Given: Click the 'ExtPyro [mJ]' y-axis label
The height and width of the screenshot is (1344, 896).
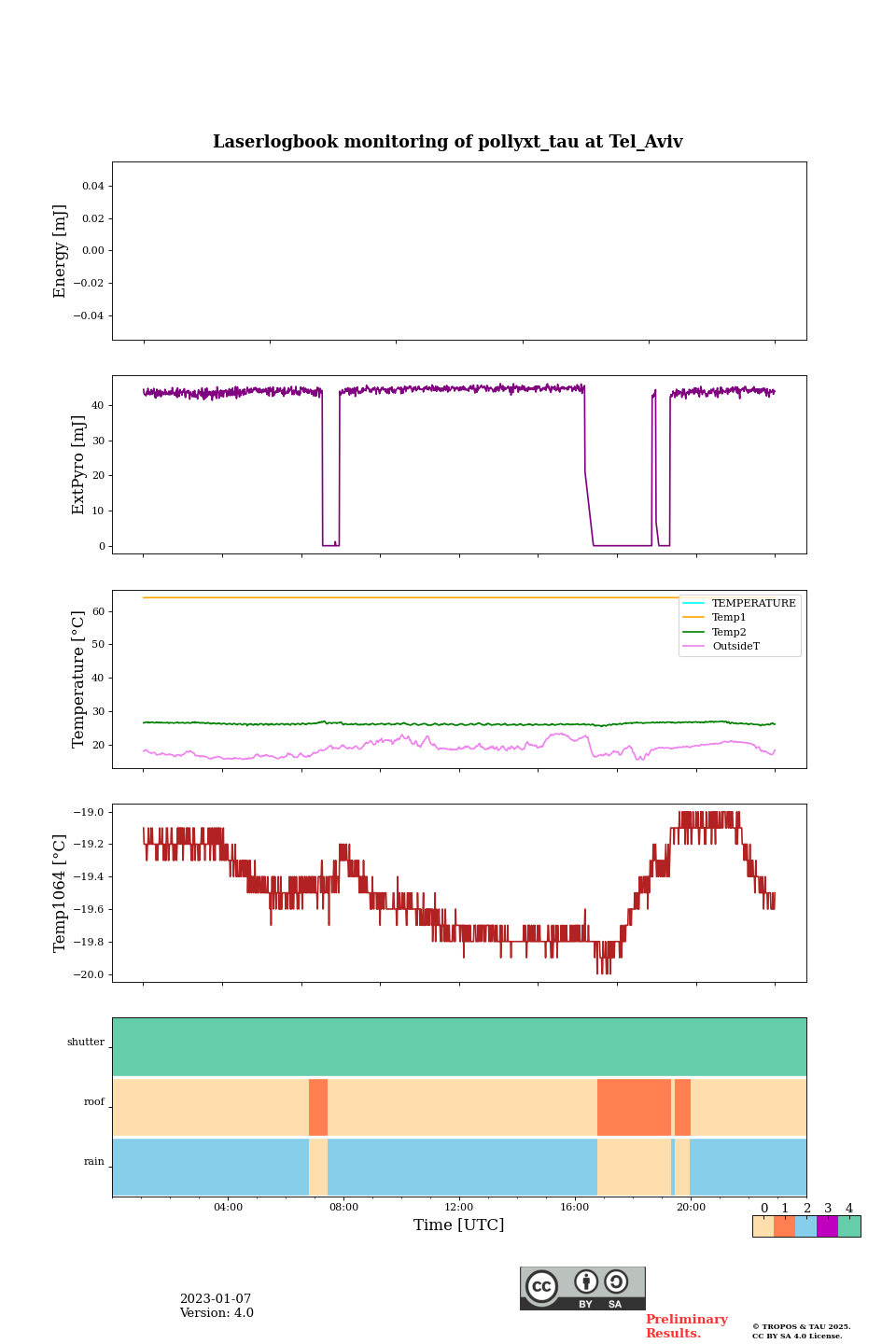Looking at the screenshot, I should 78,465.
